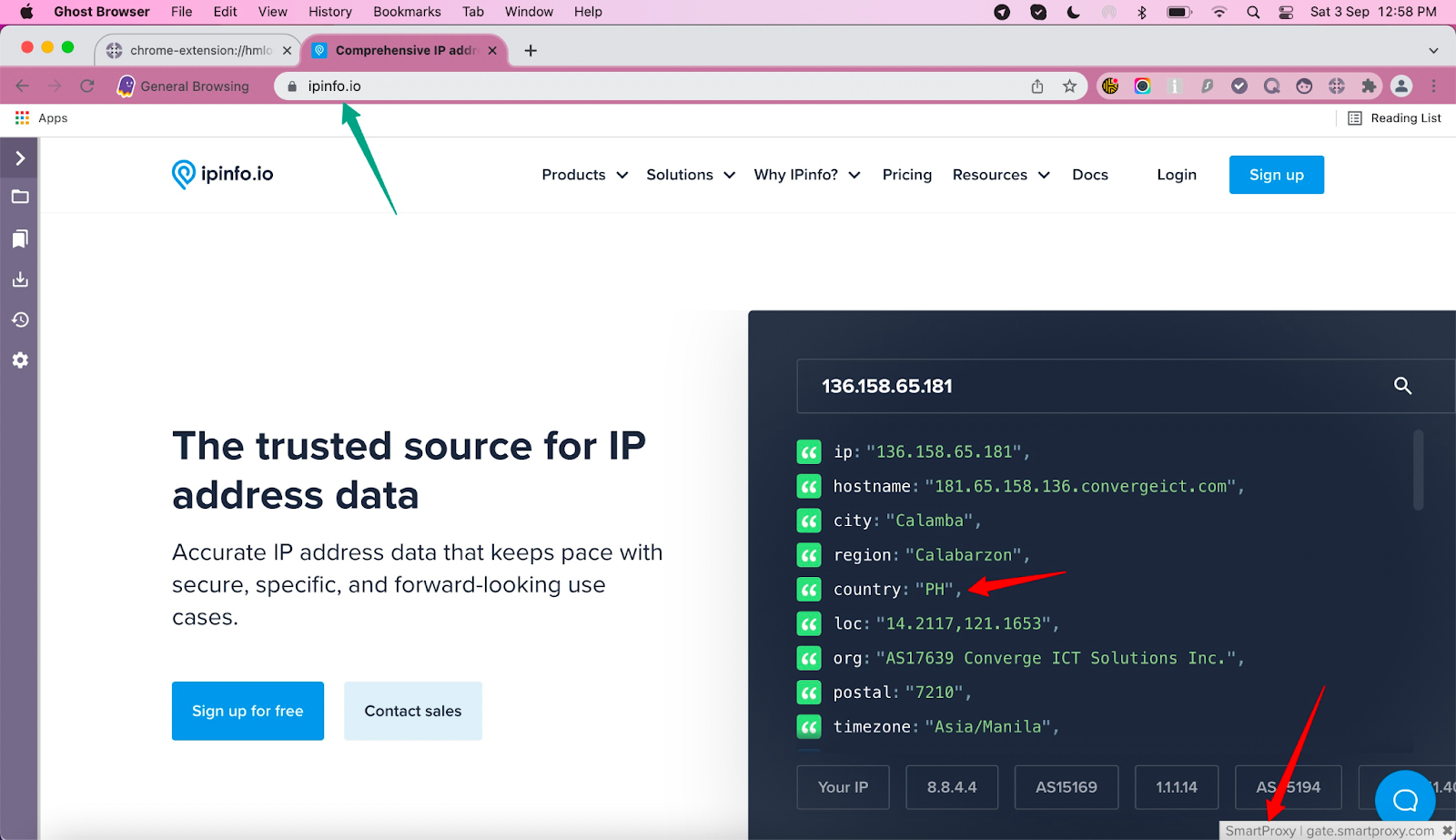Bookmark this page with star icon

(x=1069, y=86)
